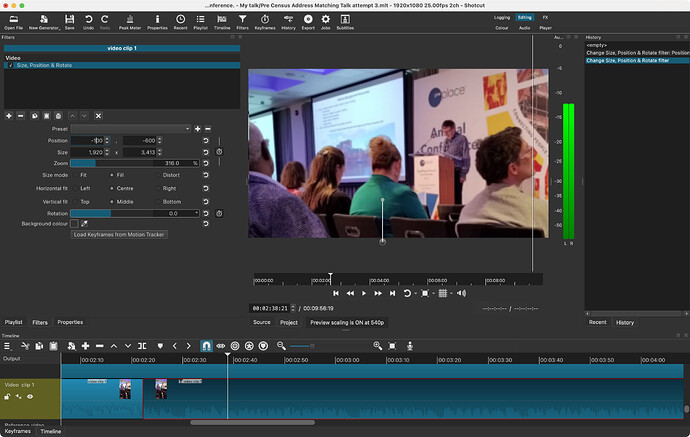Expand the grid overlay options
The height and width of the screenshot is (437, 690).
pyautogui.click(x=451, y=294)
